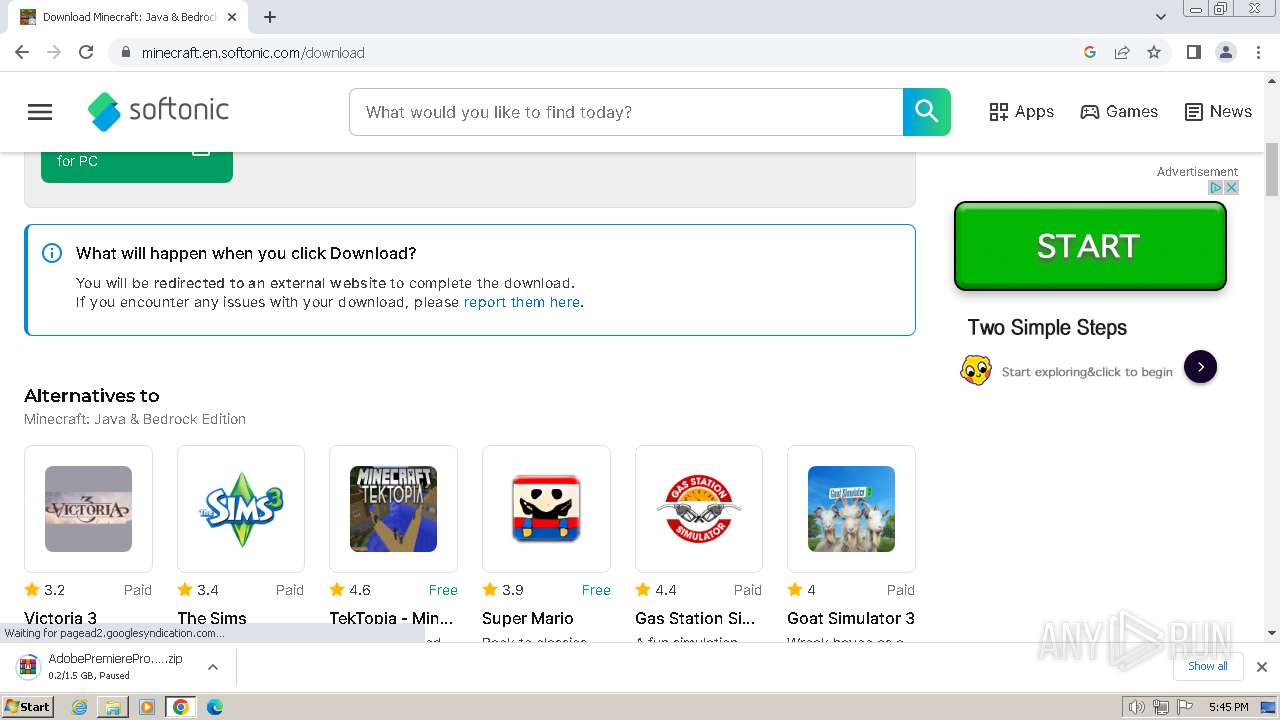Click the info icon beside 'What will happen'
1280x720 pixels.
click(52, 253)
